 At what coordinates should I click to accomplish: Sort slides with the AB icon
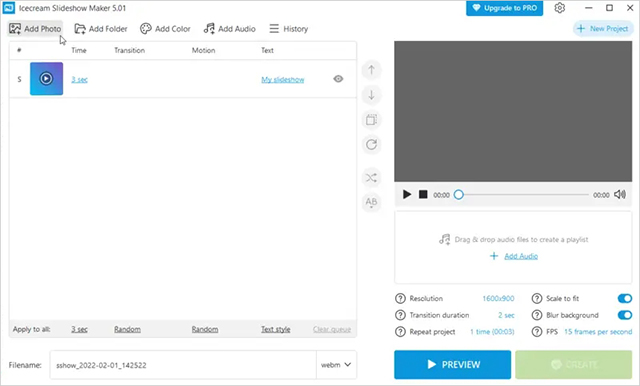tap(371, 202)
